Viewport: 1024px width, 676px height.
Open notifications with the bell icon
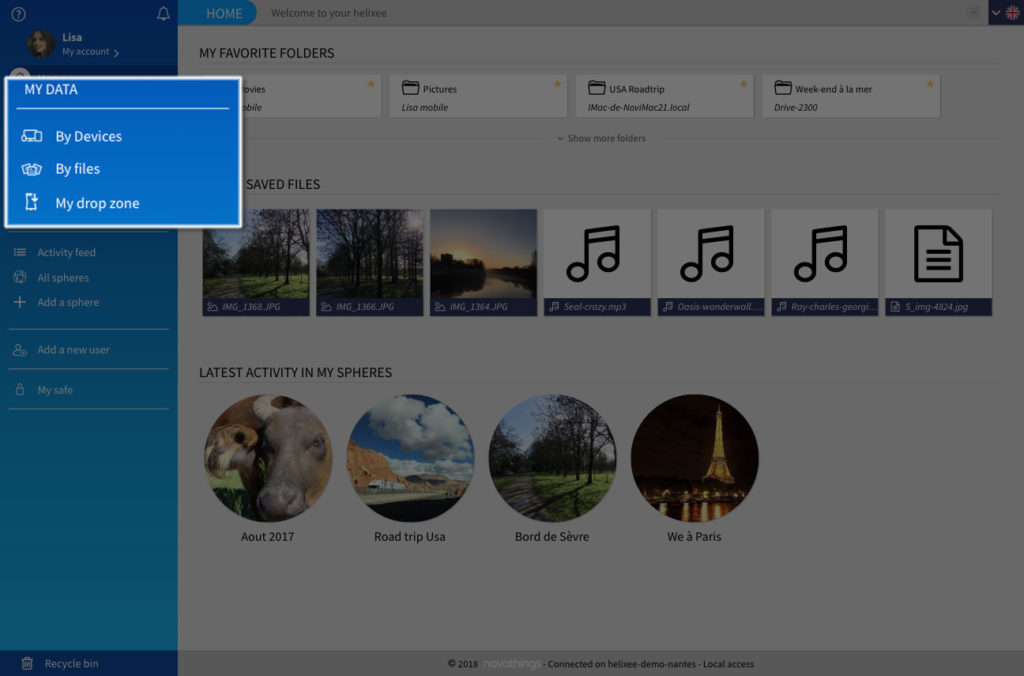[163, 14]
